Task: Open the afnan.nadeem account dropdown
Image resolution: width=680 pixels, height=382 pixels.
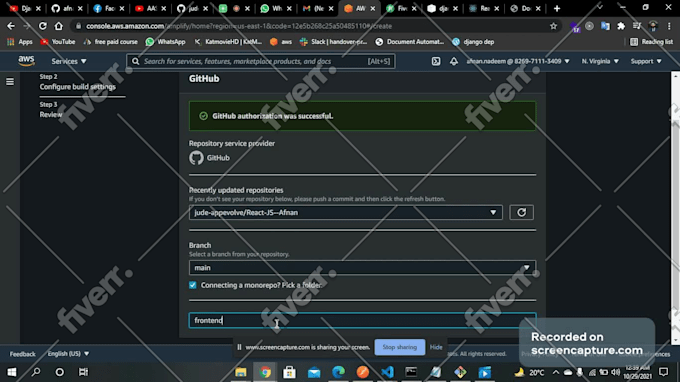Action: pyautogui.click(x=518, y=61)
